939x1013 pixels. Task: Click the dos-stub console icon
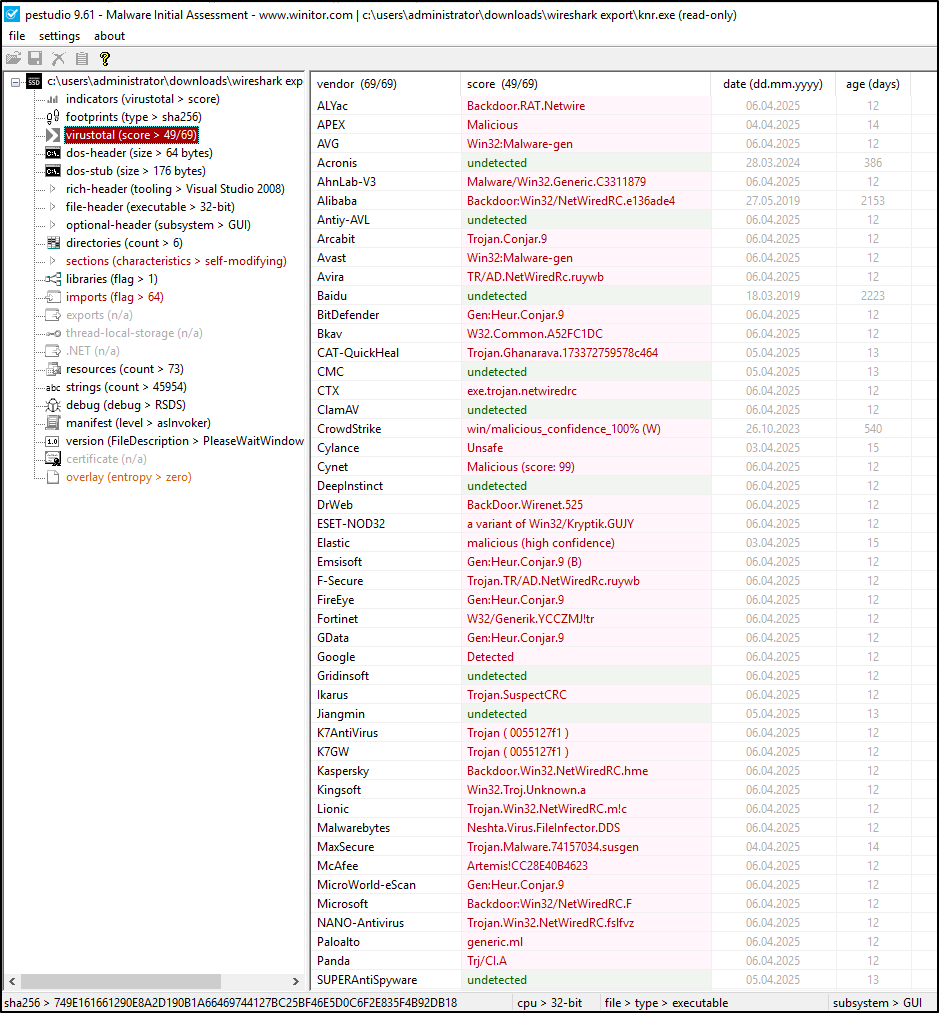coord(53,171)
